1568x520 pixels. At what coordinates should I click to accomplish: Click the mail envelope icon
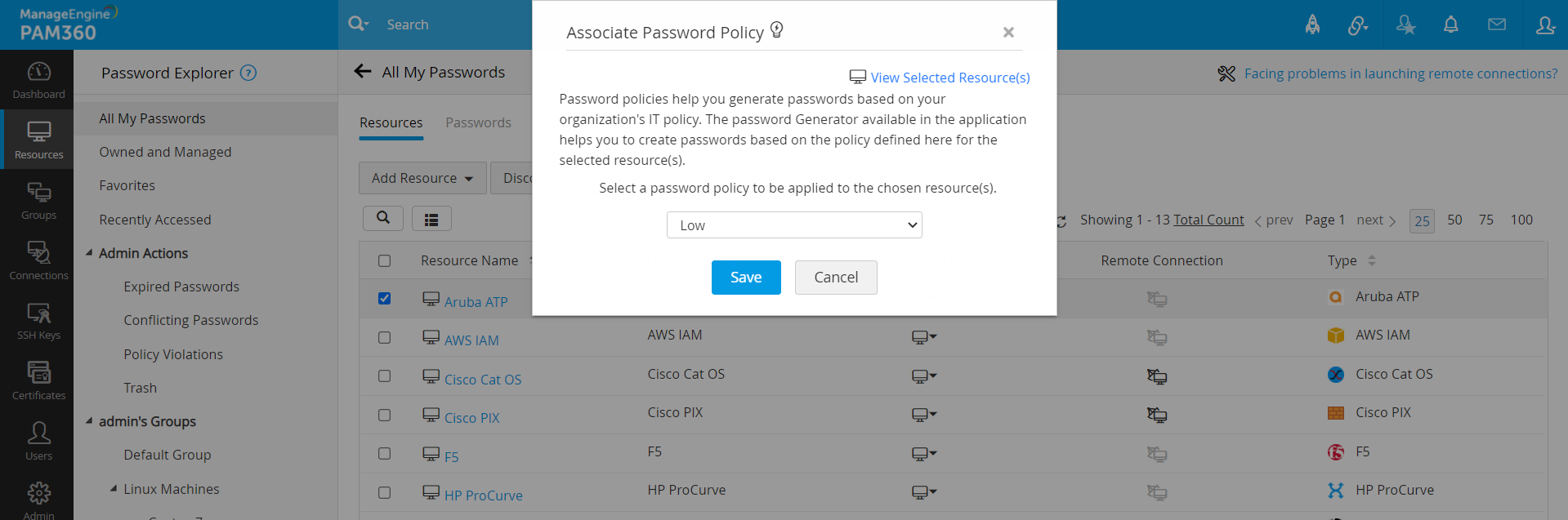1496,24
